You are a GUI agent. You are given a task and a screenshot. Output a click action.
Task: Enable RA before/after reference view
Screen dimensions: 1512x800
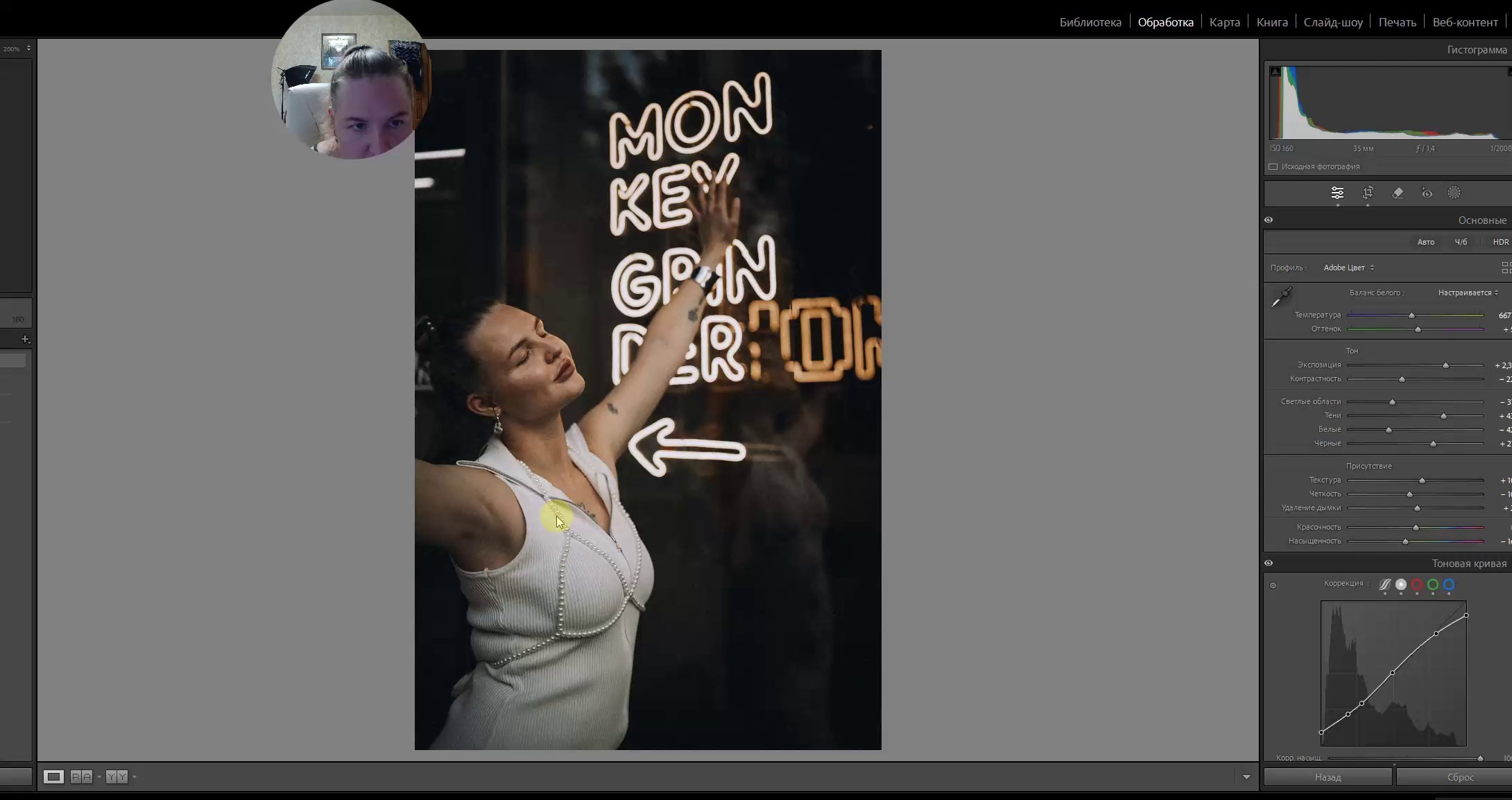tap(81, 777)
